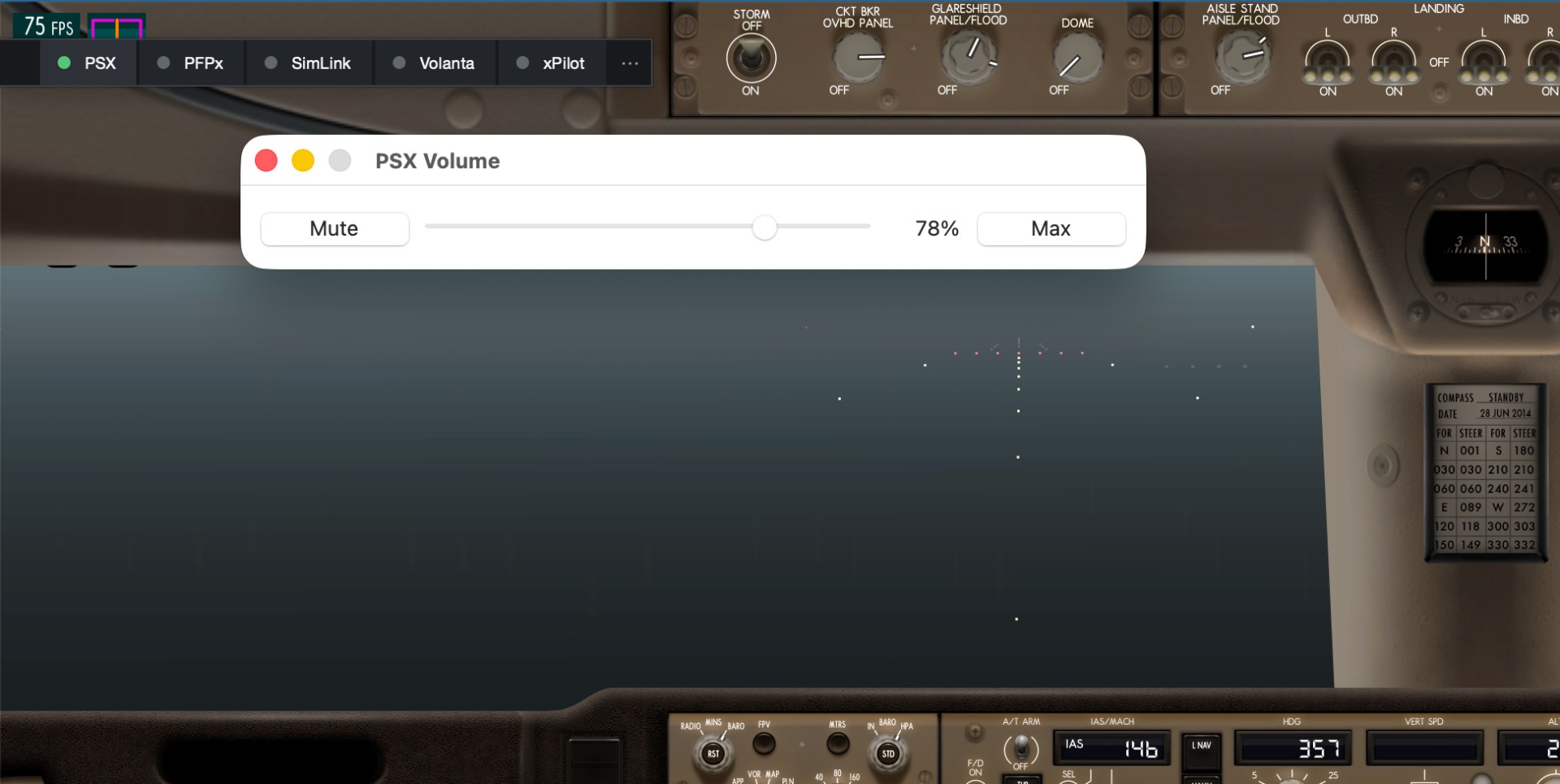This screenshot has height=784, width=1560.
Task: Click the standby magnetic compass
Action: [1486, 245]
